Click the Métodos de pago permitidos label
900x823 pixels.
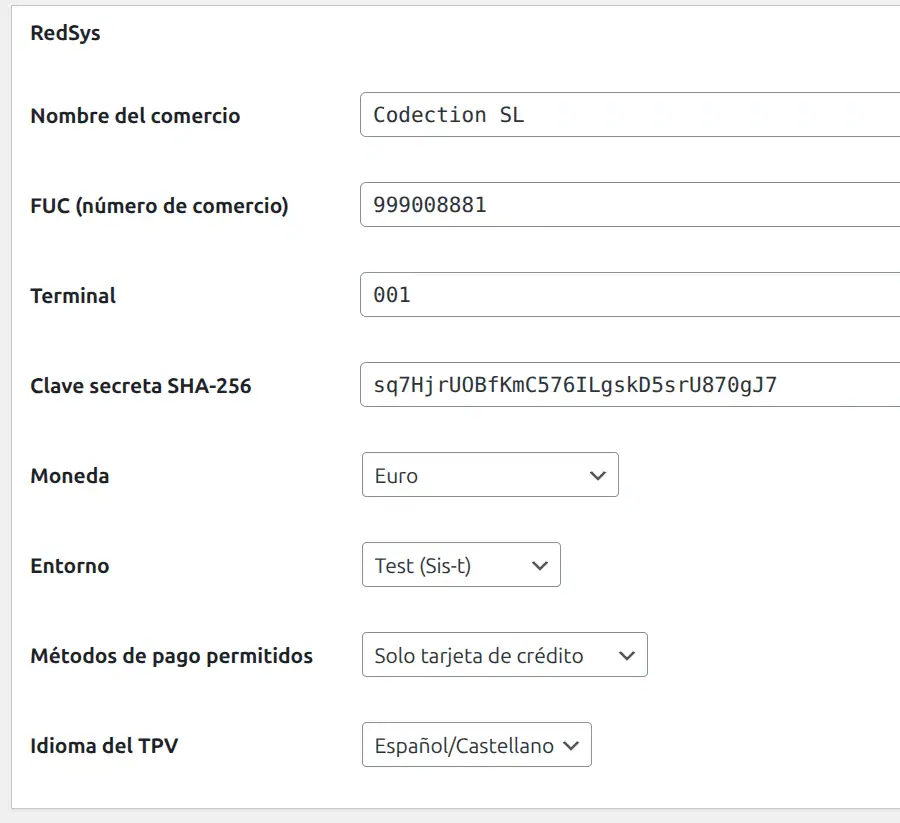pos(172,657)
